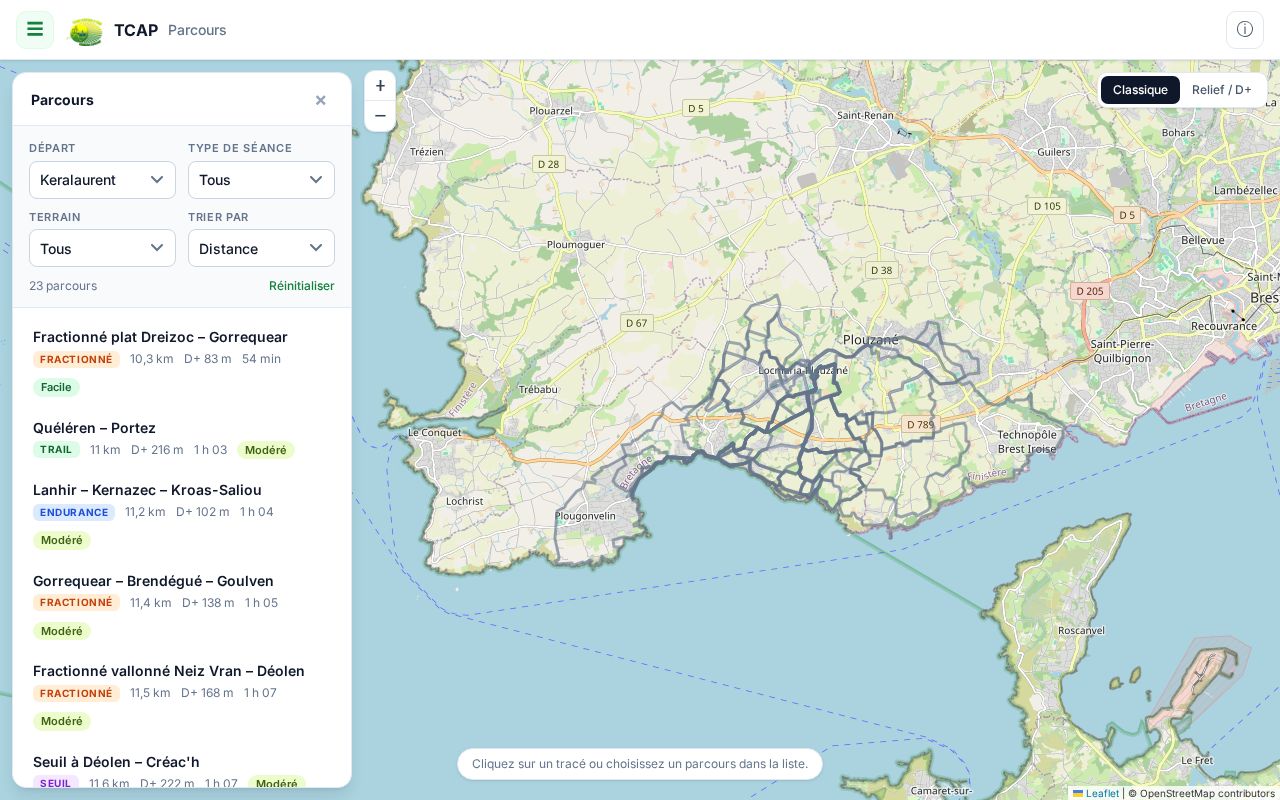Click the Réinitialiser link
This screenshot has width=1280, height=800.
pos(302,286)
